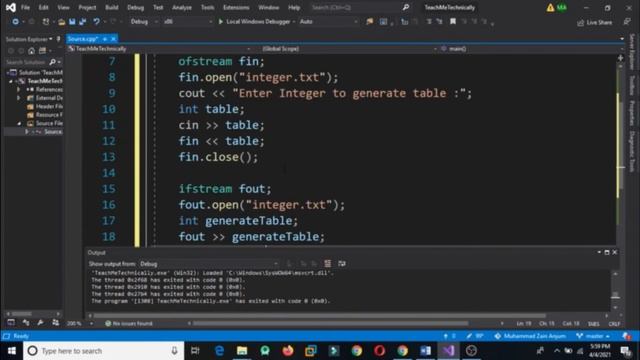Open the x86 solution platform dropdown
The width and height of the screenshot is (640, 360).
point(188,22)
